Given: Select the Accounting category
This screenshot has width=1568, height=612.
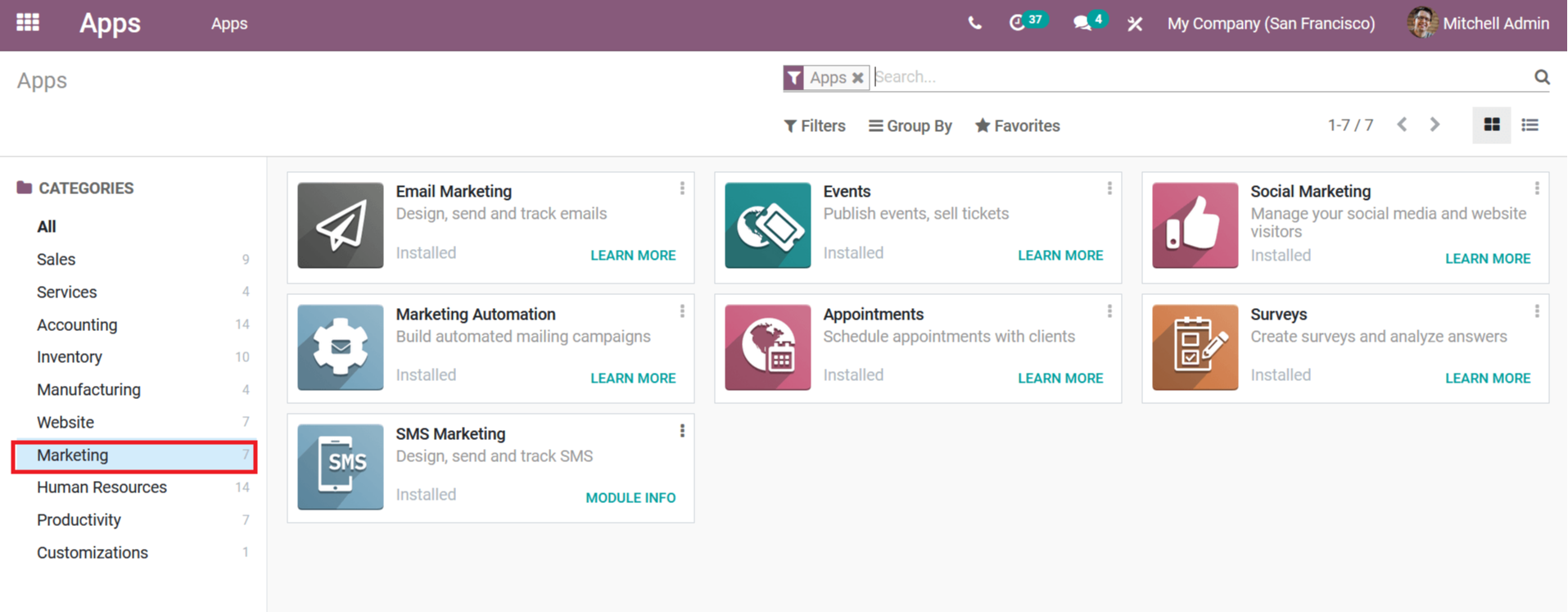Looking at the screenshot, I should (77, 324).
